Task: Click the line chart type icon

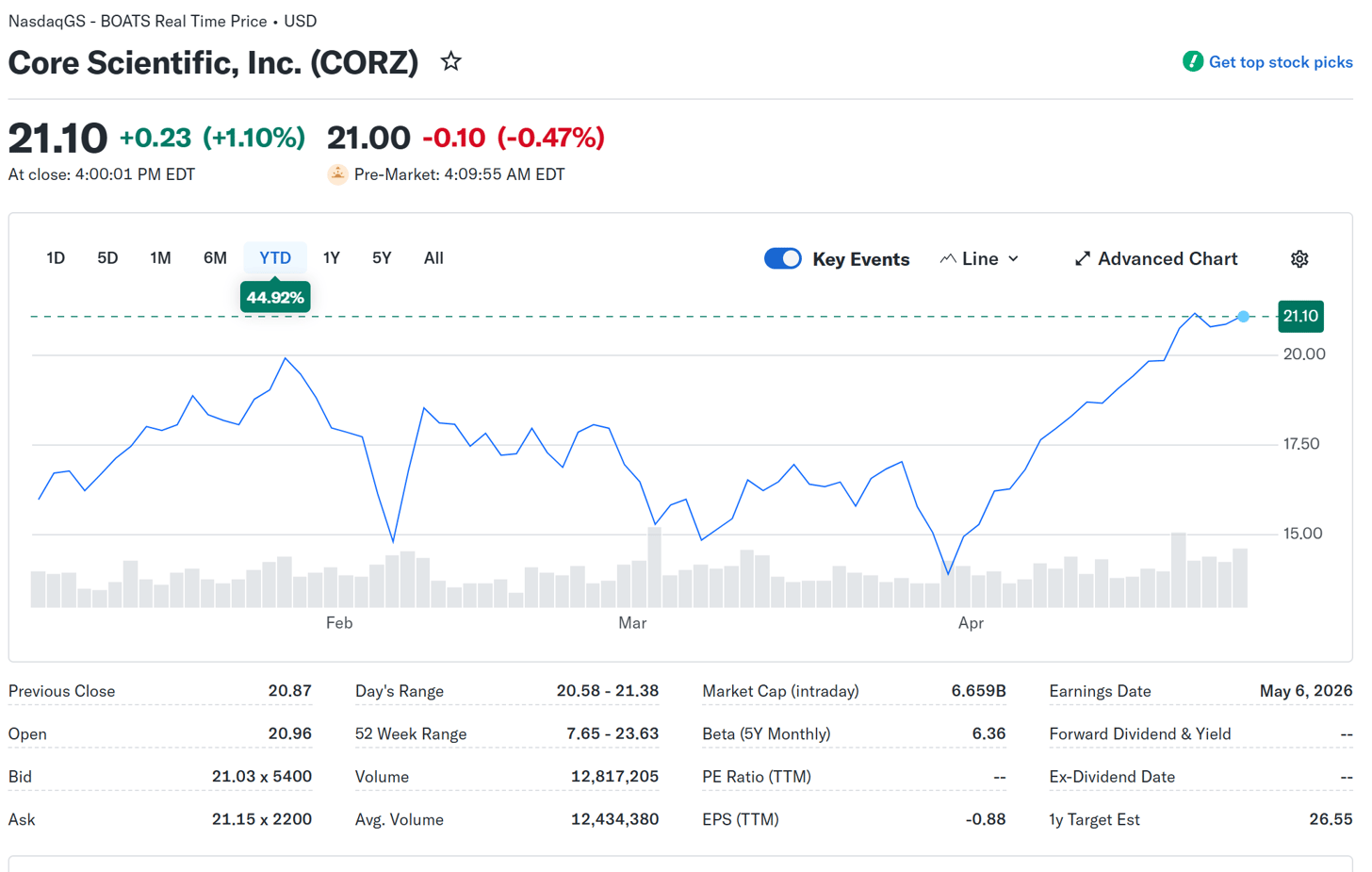Action: [x=948, y=259]
